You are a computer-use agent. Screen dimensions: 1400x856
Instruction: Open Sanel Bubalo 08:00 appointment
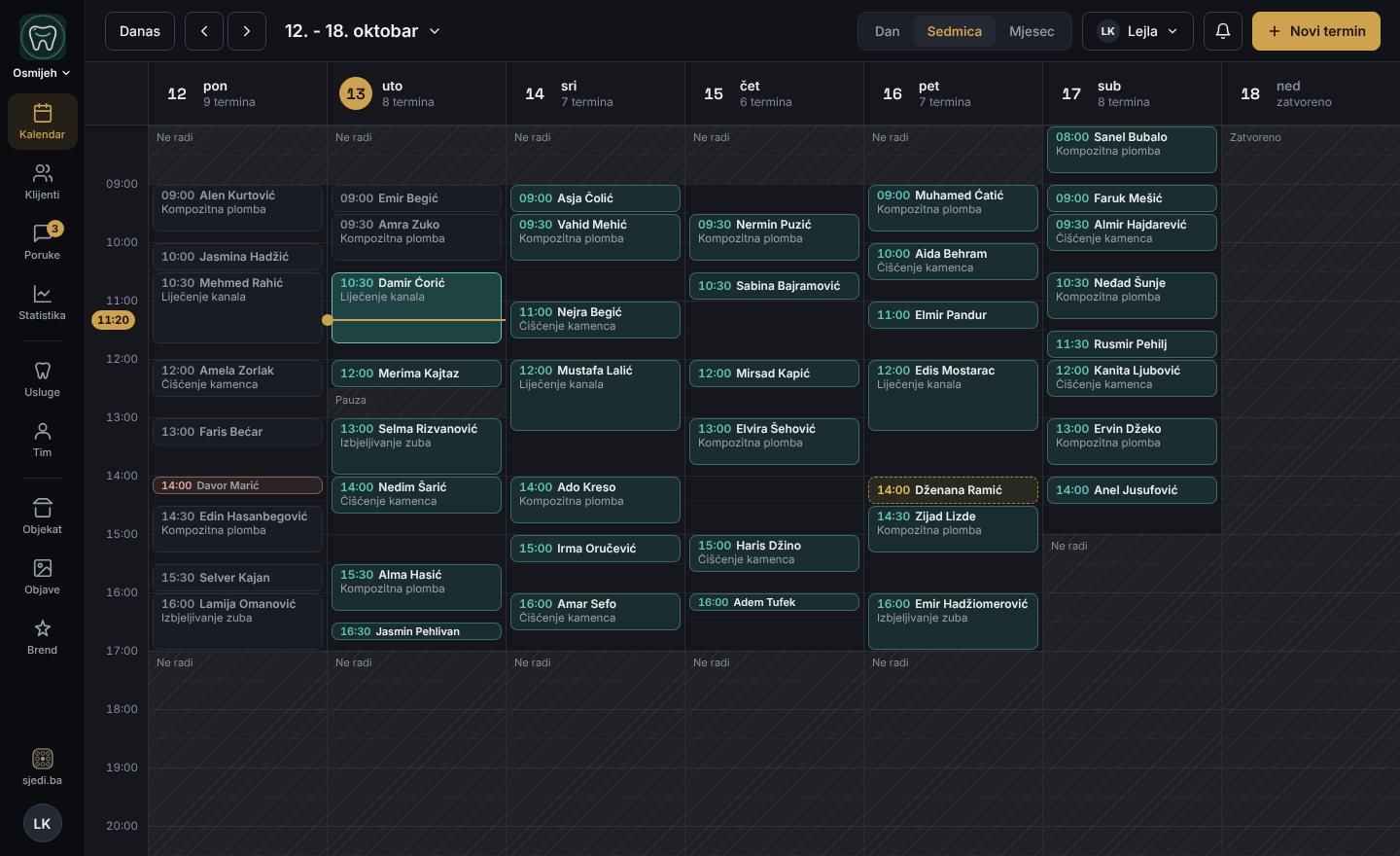click(x=1132, y=150)
